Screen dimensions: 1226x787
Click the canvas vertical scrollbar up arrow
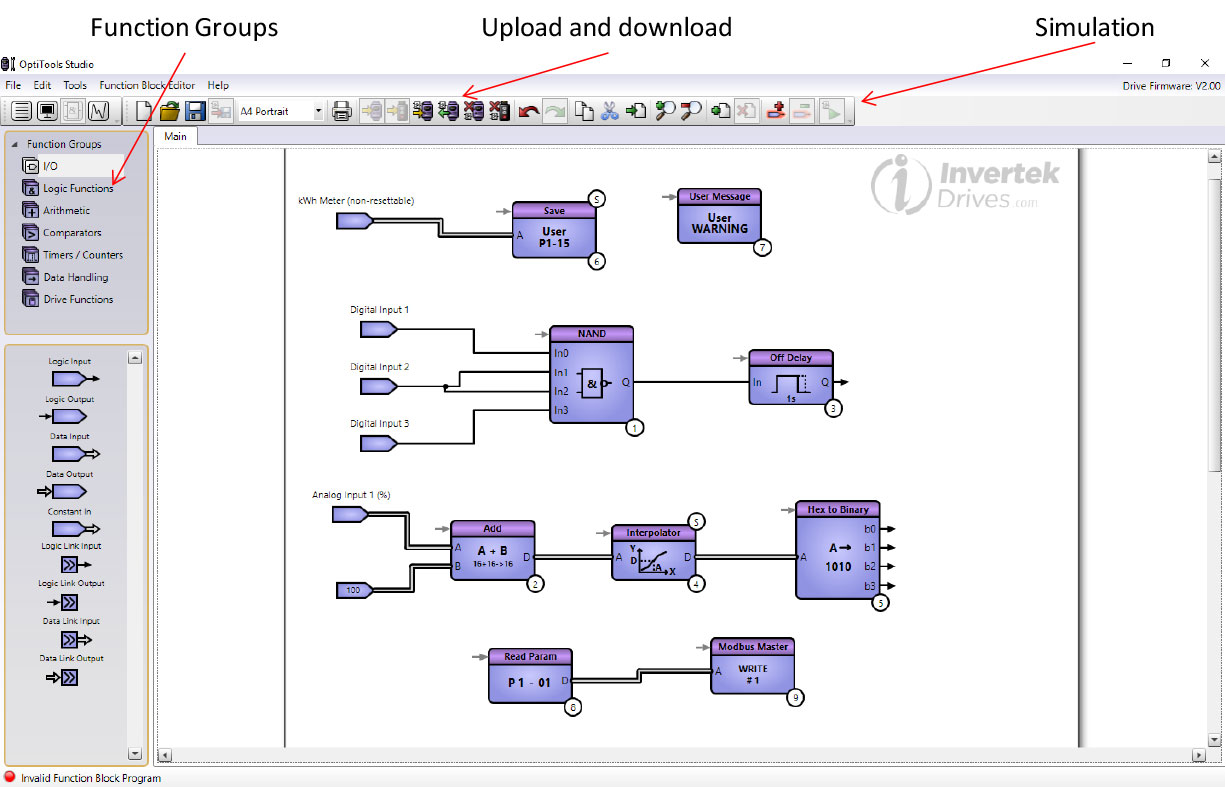point(1214,157)
